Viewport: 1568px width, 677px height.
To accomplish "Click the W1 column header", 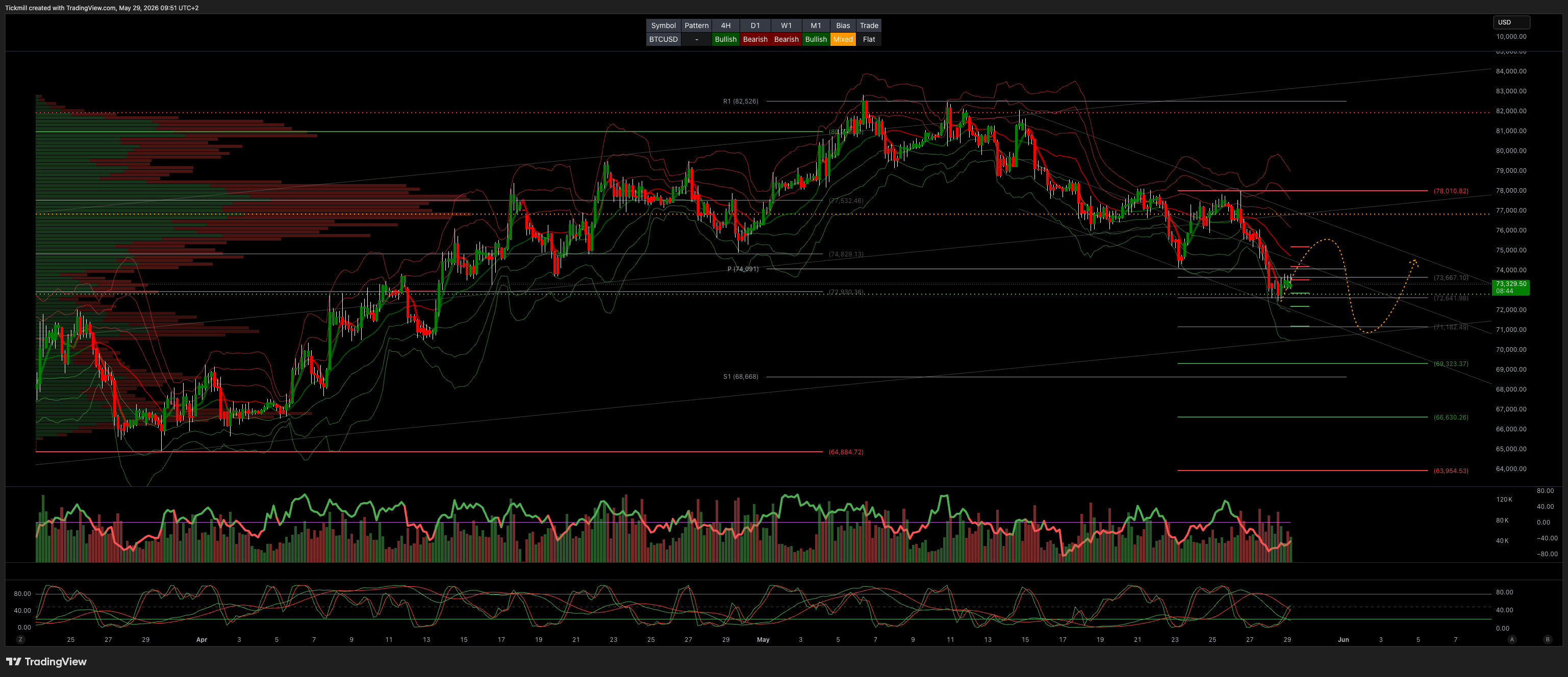I will point(787,25).
